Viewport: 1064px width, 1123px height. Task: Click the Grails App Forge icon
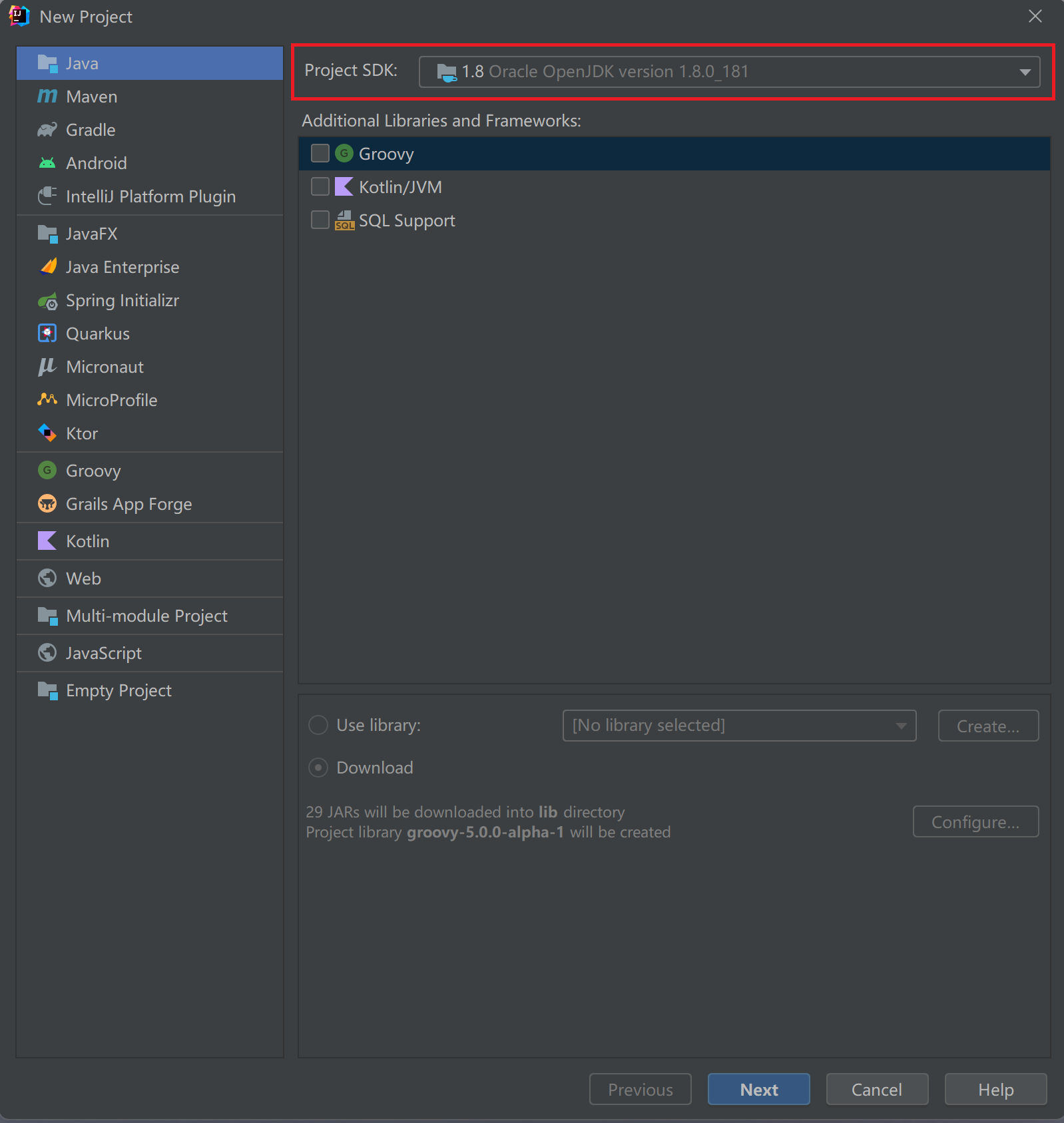pos(47,504)
